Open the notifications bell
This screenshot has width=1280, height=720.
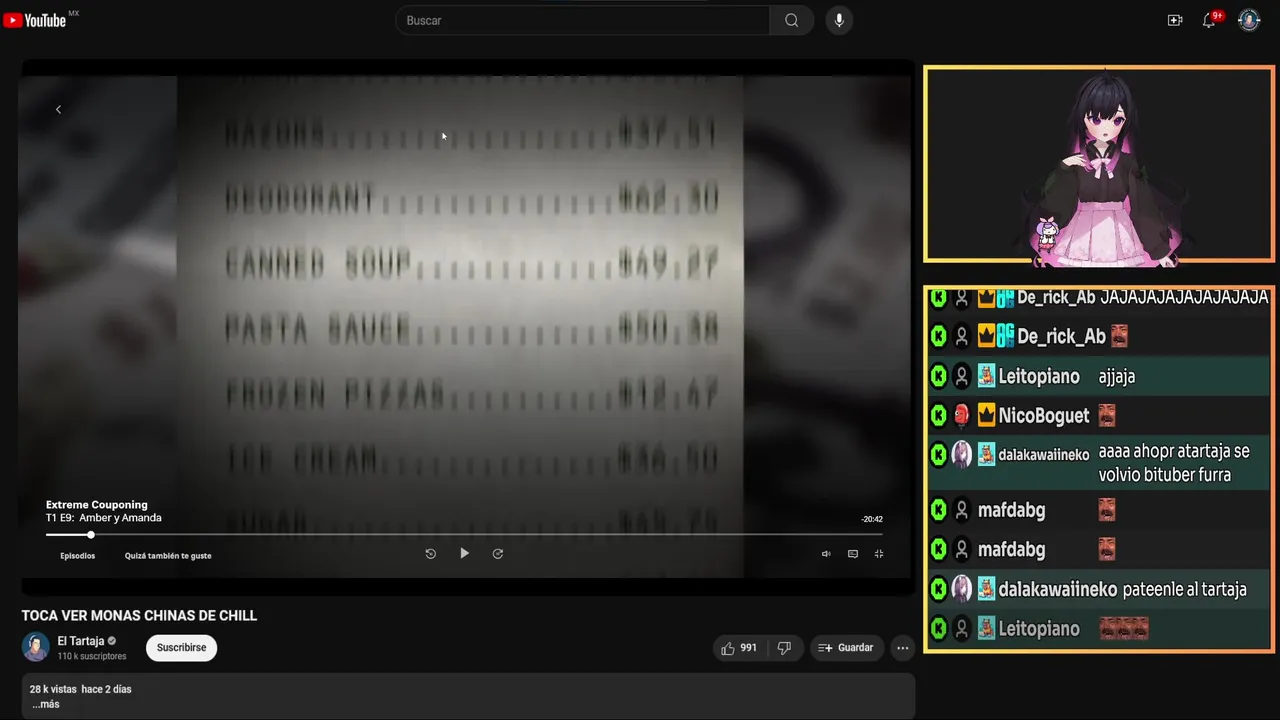[x=1209, y=20]
